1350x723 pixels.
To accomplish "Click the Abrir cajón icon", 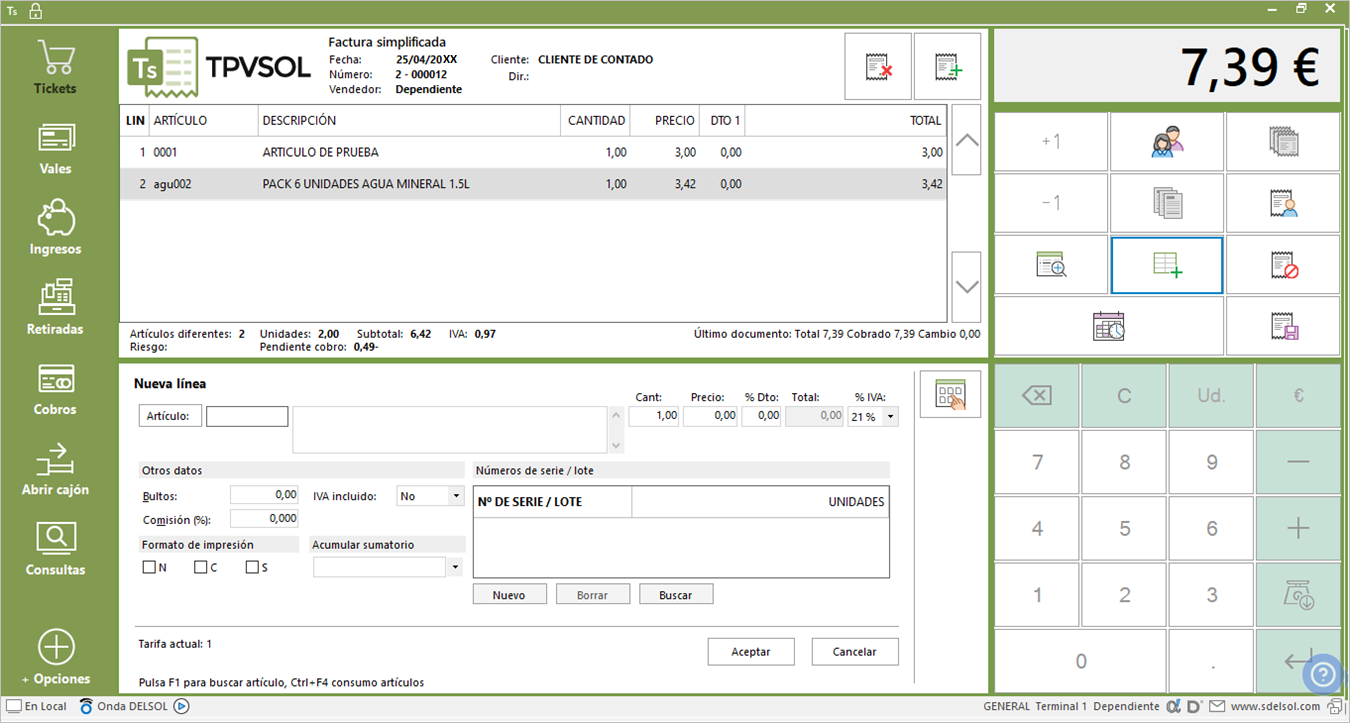I will click(x=56, y=459).
